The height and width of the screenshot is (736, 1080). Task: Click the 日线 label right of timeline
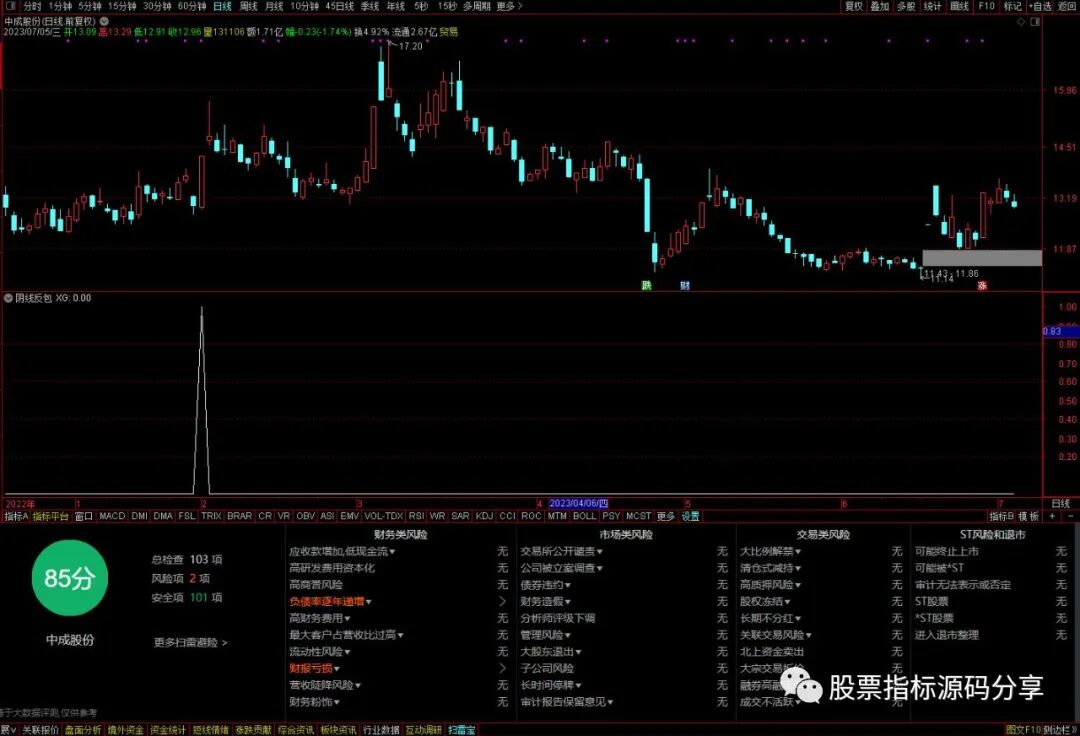[x=1061, y=504]
